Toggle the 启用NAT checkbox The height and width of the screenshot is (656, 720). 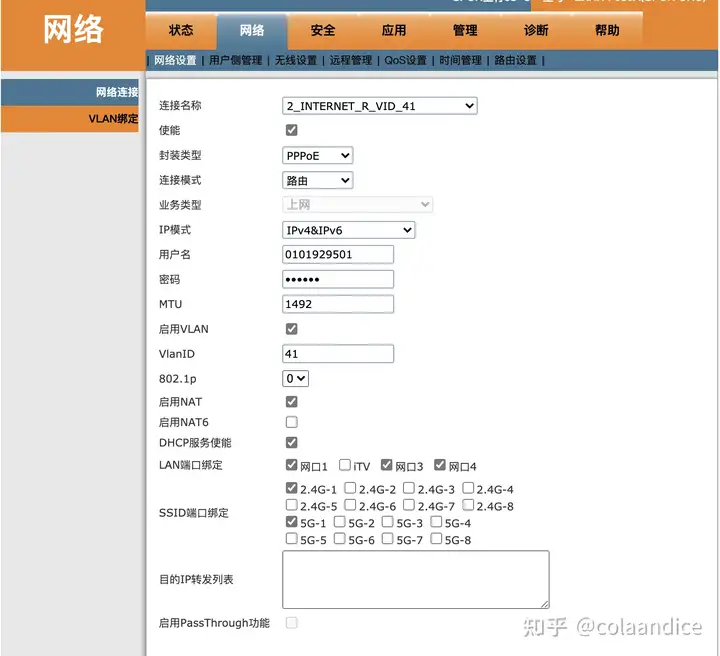292,402
